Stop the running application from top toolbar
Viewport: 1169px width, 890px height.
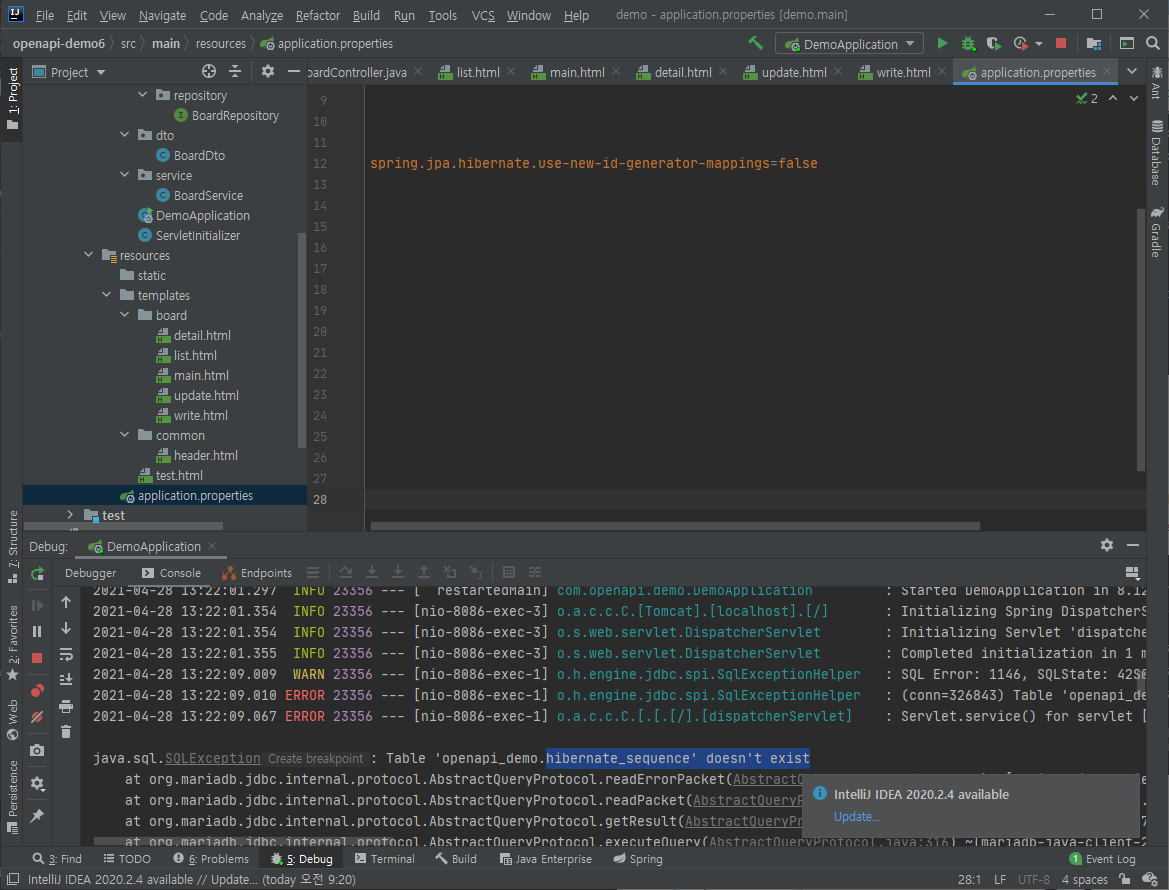point(1061,43)
